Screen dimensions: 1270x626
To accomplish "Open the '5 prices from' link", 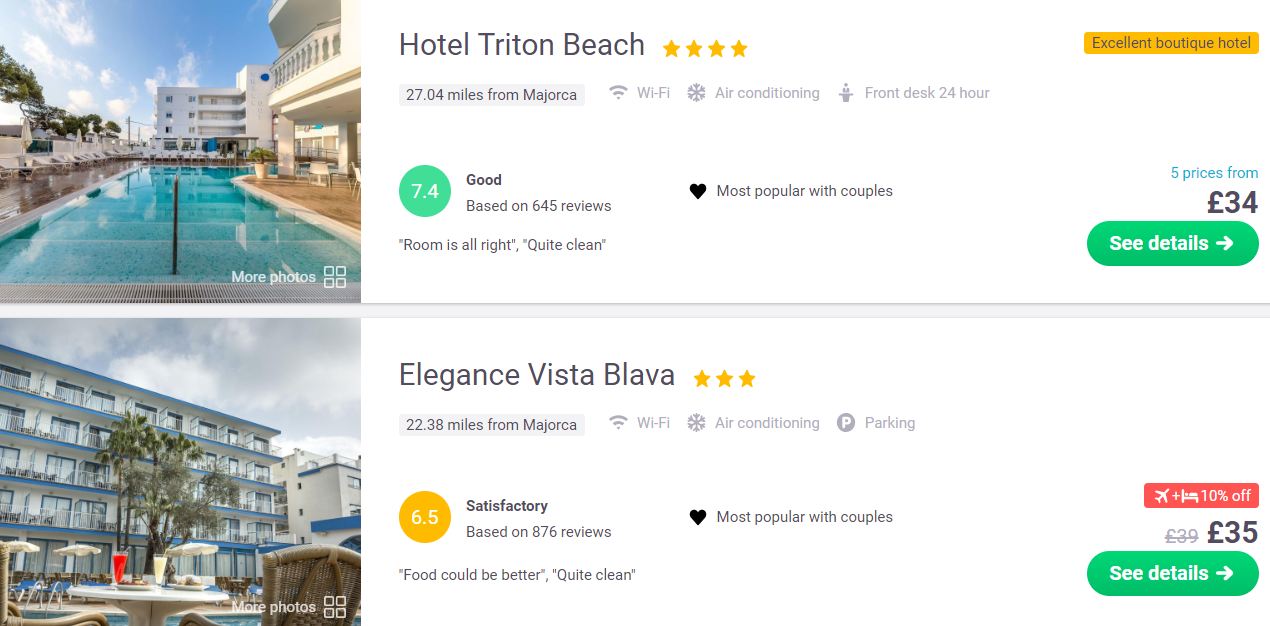I will tap(1214, 173).
